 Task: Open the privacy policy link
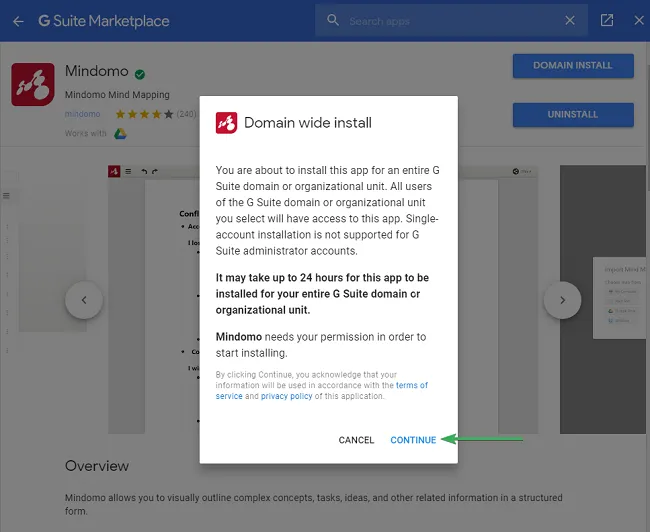(288, 396)
